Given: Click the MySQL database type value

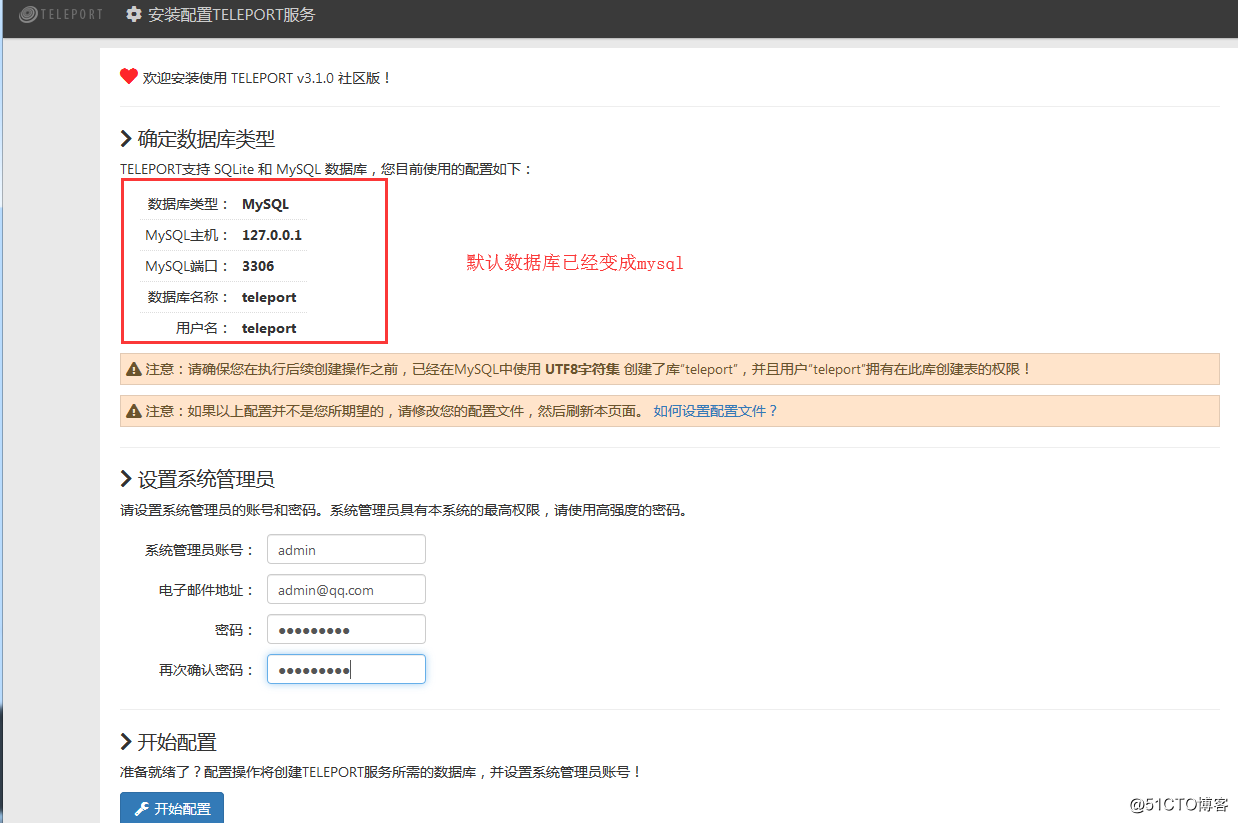Looking at the screenshot, I should click(265, 204).
